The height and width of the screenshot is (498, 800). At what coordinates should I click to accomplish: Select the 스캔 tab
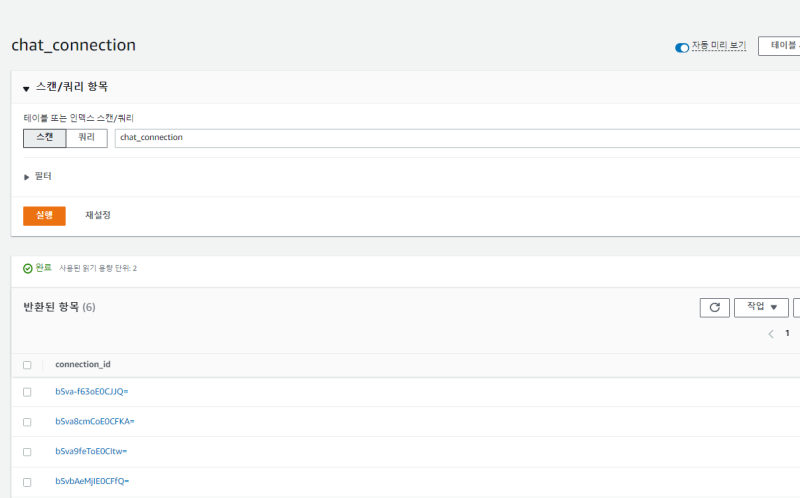point(45,137)
